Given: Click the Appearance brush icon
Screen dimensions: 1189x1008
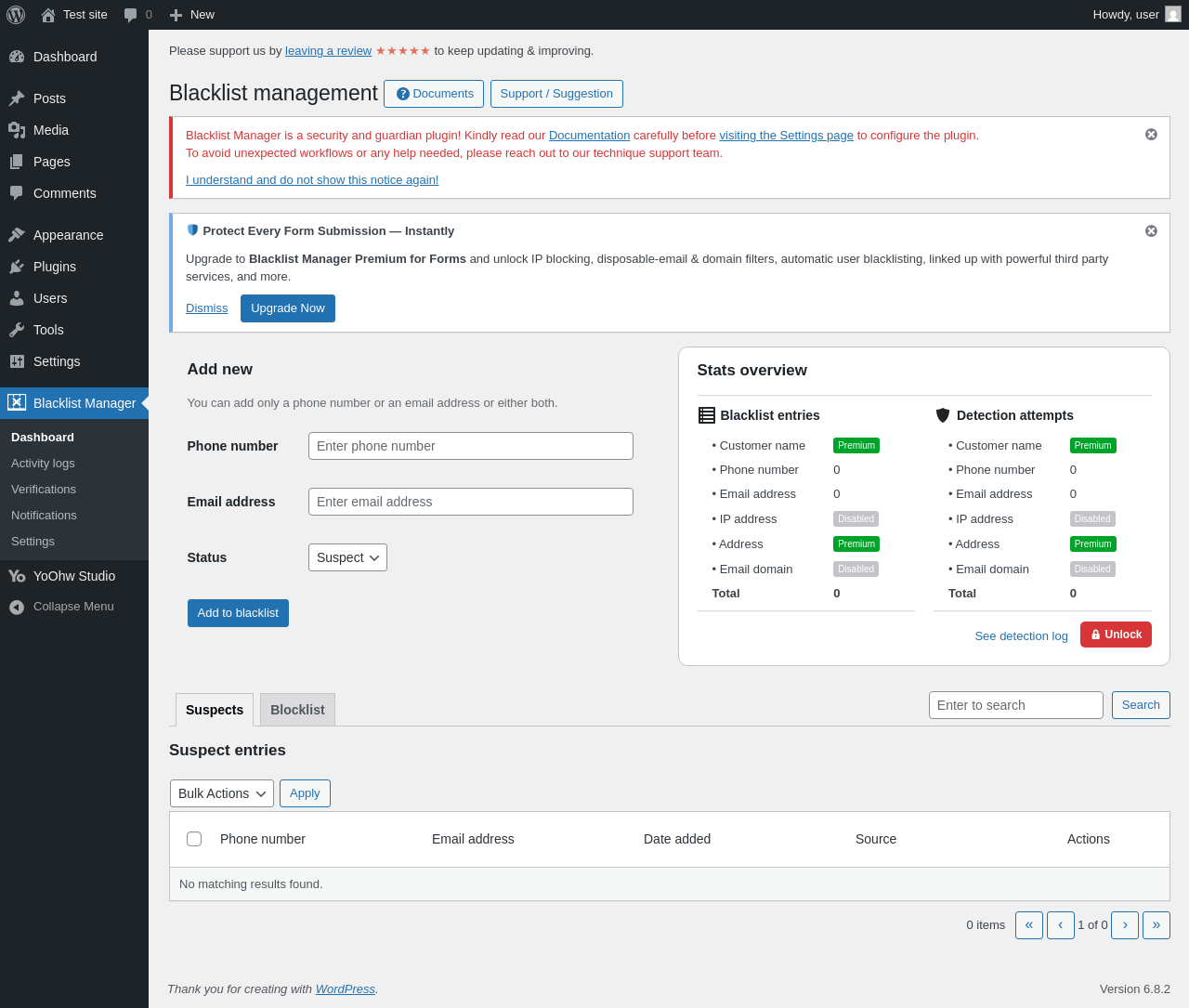Looking at the screenshot, I should coord(17,235).
